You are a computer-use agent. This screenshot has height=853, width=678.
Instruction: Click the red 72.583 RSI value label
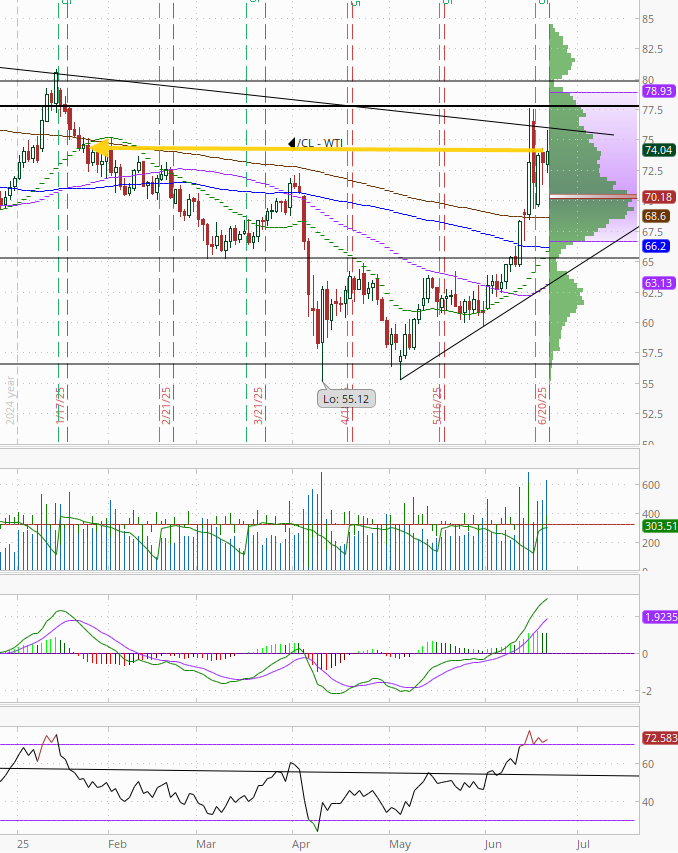(660, 738)
